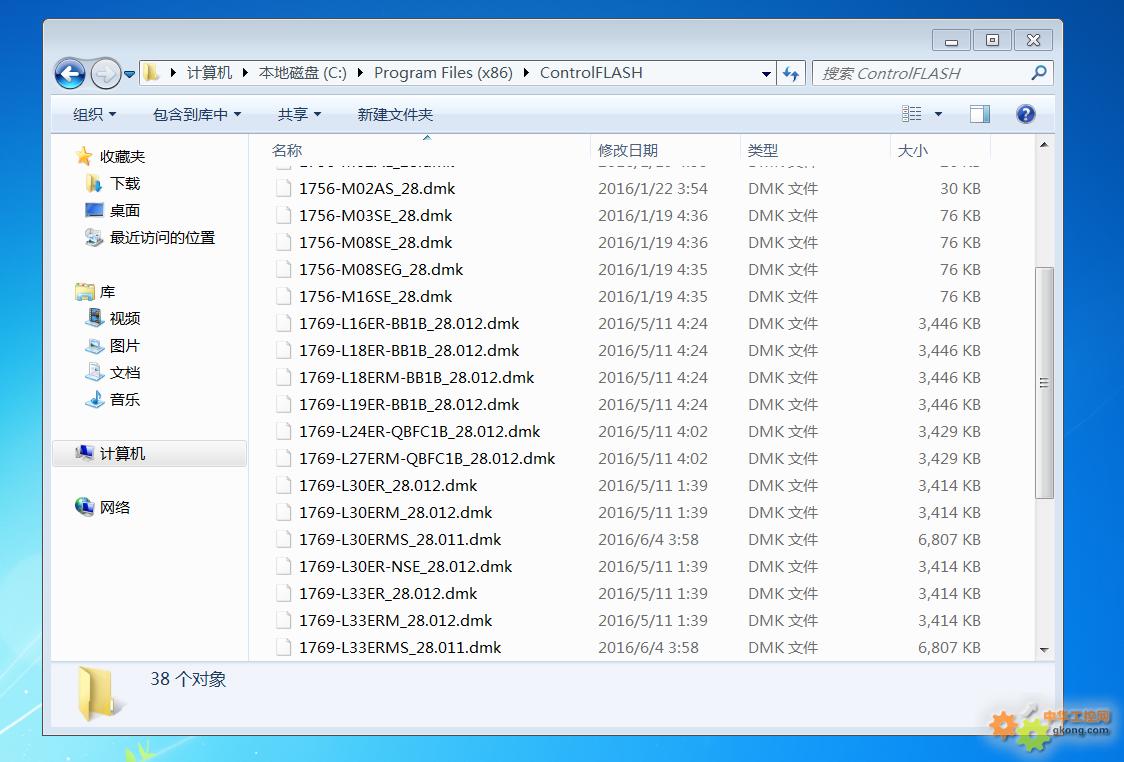Click the magnifier search icon
This screenshot has width=1124, height=762.
point(1039,72)
